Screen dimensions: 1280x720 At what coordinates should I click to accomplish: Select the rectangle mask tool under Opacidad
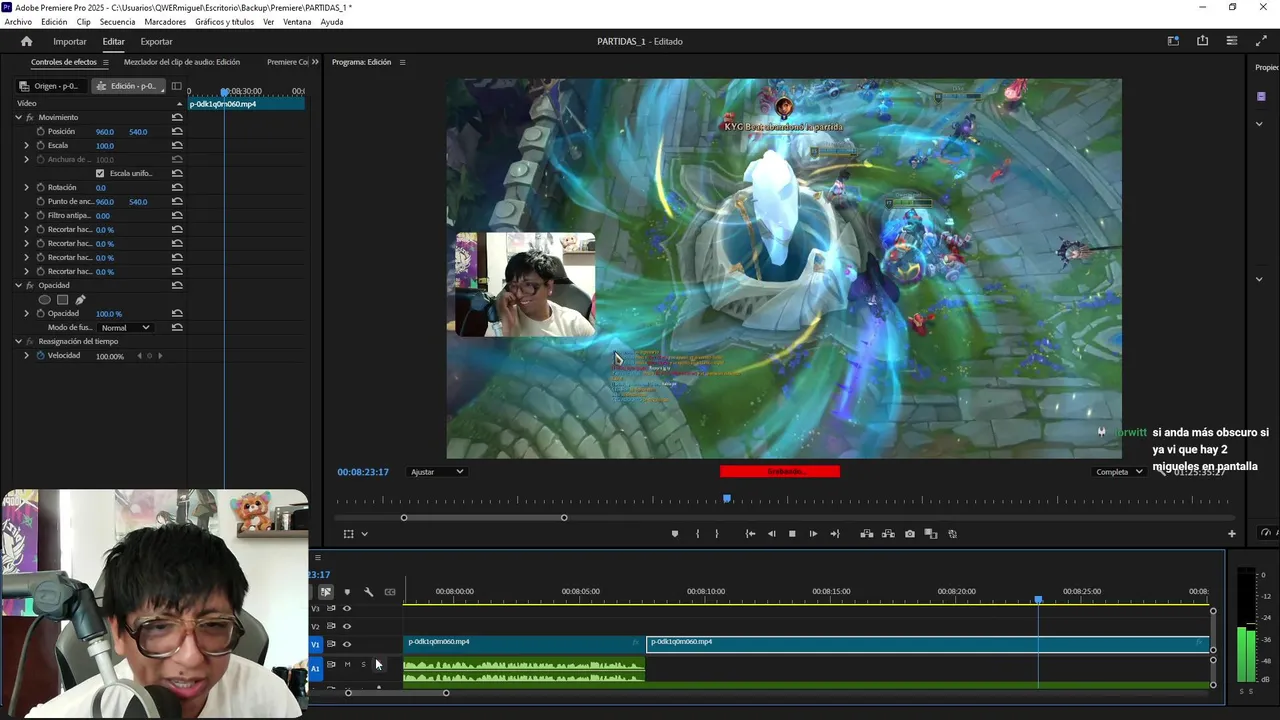(x=62, y=300)
